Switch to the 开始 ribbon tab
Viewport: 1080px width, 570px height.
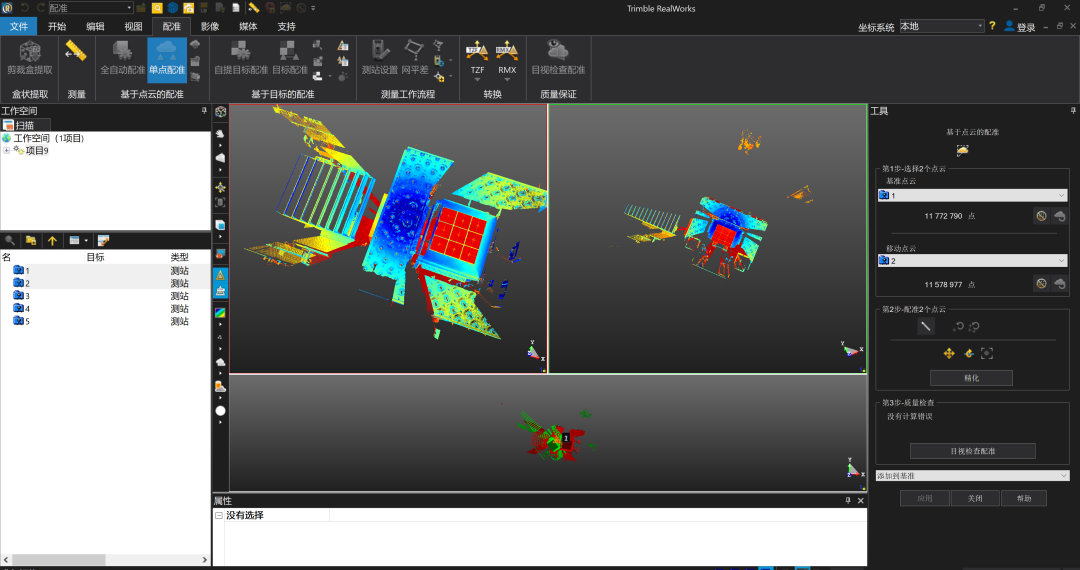tap(57, 26)
